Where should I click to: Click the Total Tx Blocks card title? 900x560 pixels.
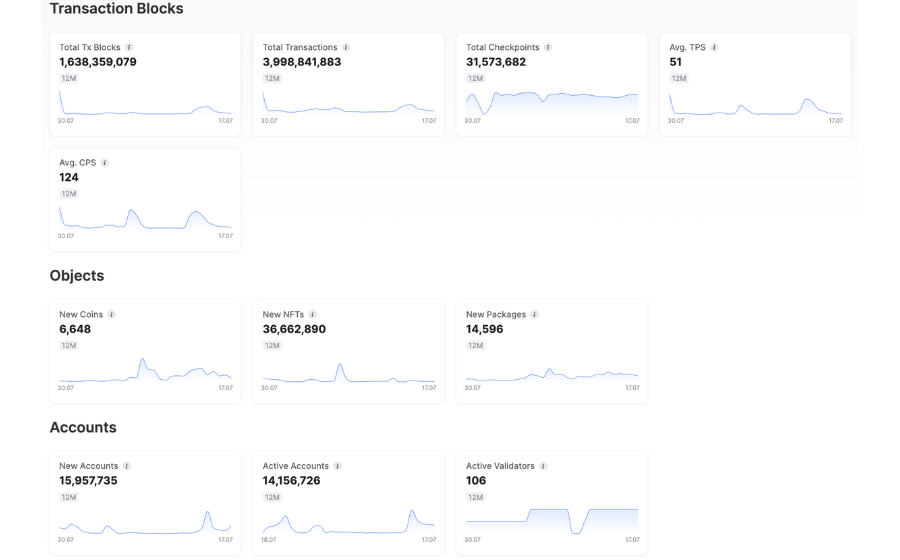90,48
